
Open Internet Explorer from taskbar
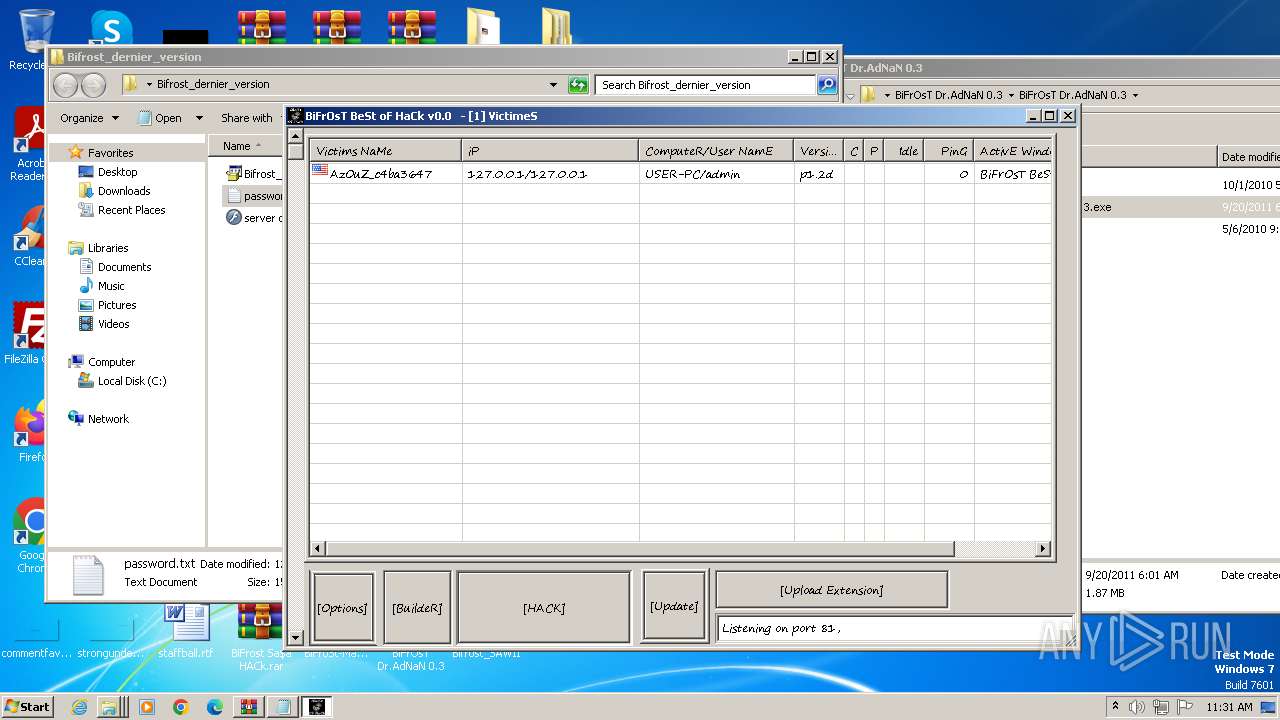(80, 707)
